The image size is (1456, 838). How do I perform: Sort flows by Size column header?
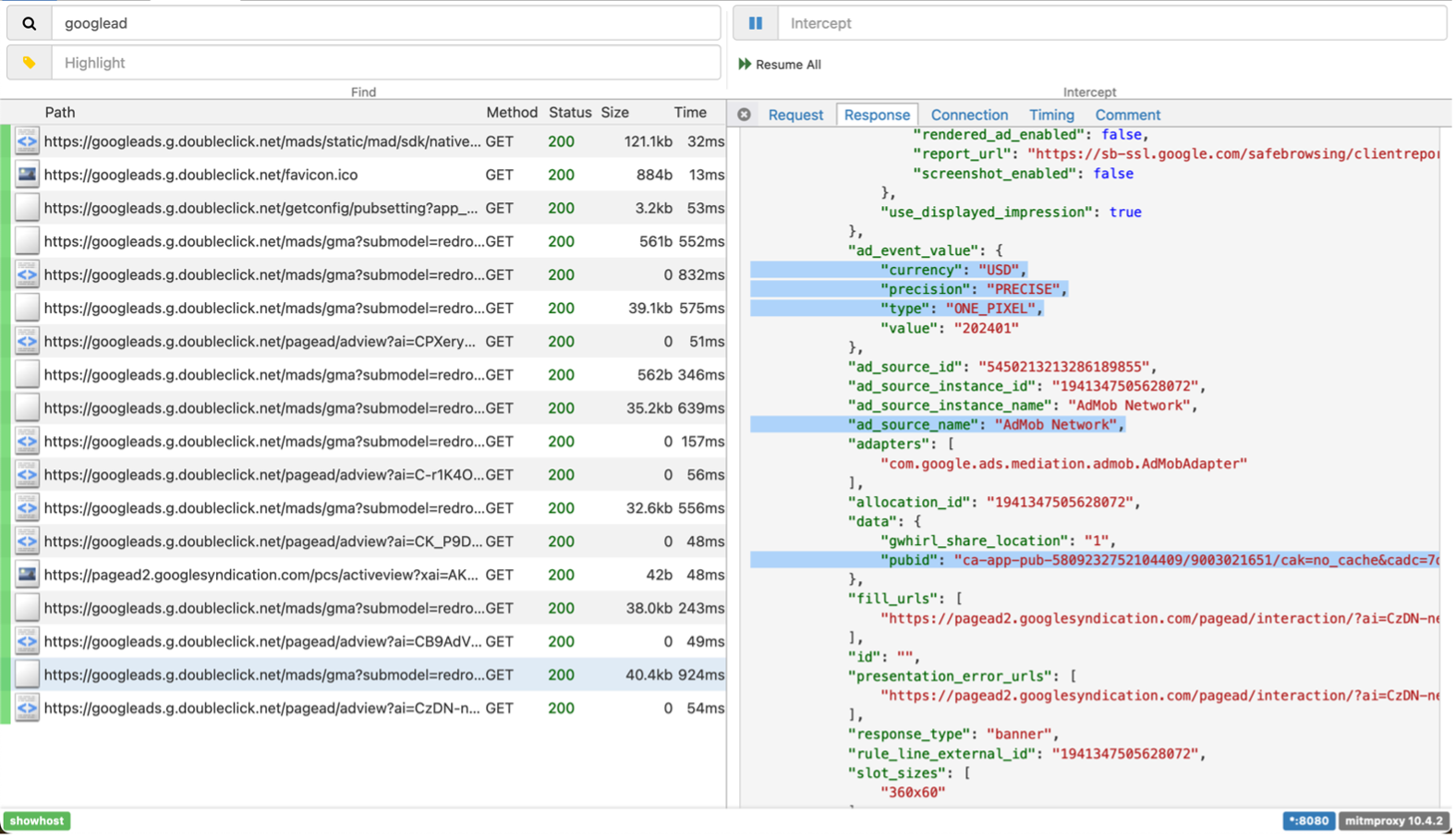point(614,113)
